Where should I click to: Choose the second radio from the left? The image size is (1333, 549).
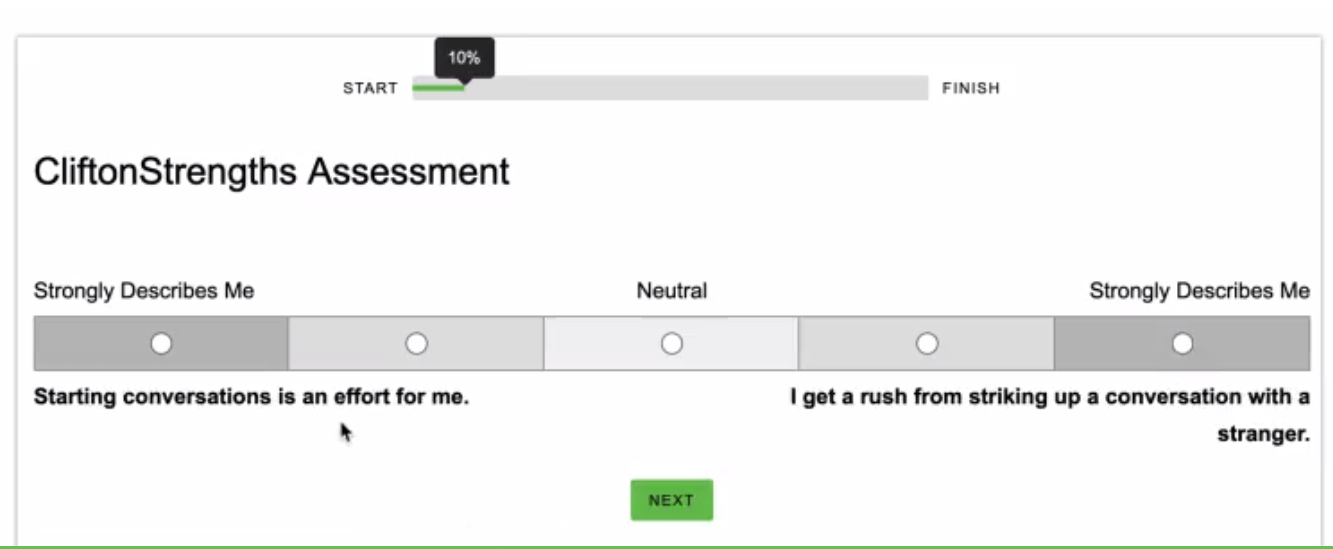(x=416, y=344)
